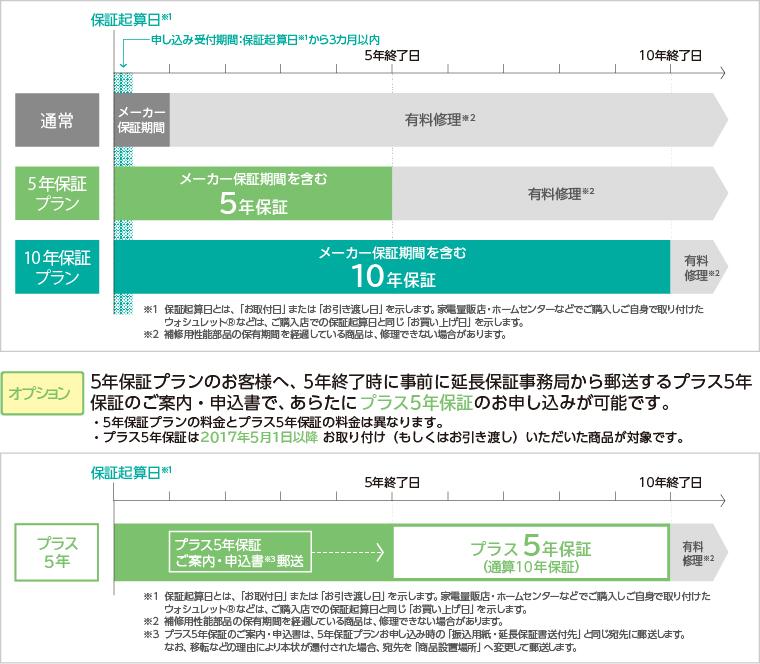Select the teal 10年保証プラン label
The width and height of the screenshot is (760, 664).
pyautogui.click(x=57, y=267)
